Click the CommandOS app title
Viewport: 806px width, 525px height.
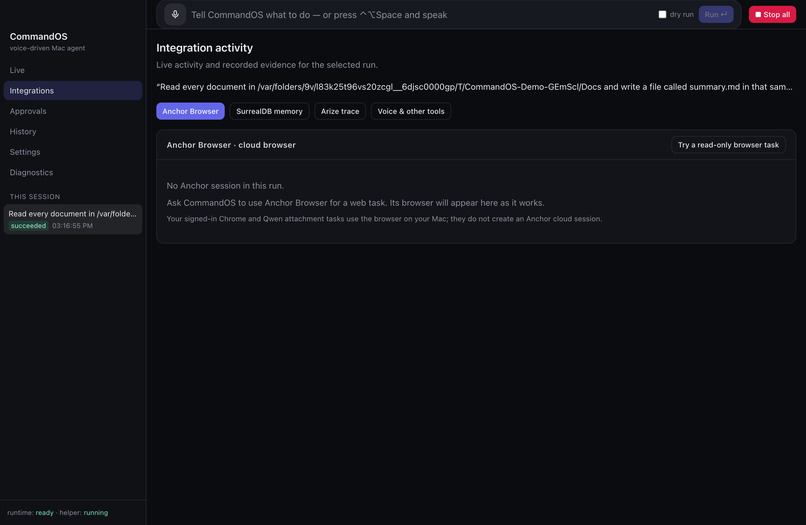coord(39,37)
